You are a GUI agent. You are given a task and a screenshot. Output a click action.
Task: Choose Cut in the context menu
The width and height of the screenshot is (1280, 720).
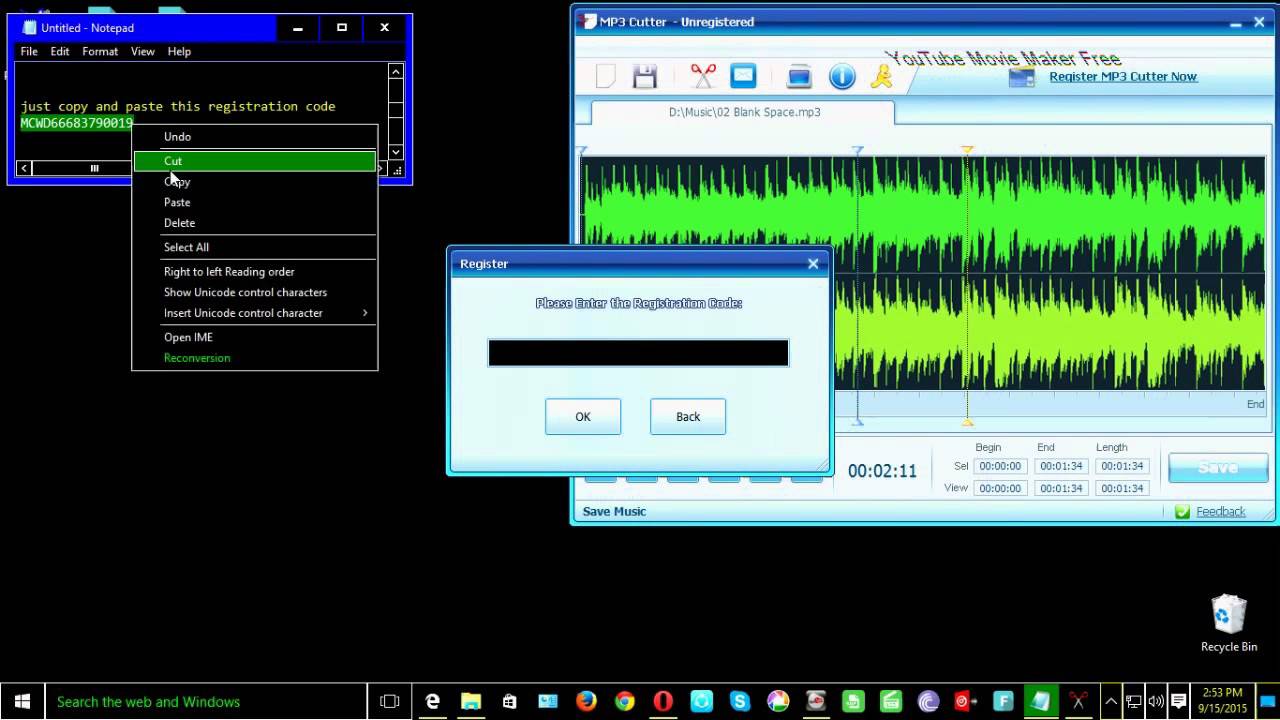tap(255, 161)
